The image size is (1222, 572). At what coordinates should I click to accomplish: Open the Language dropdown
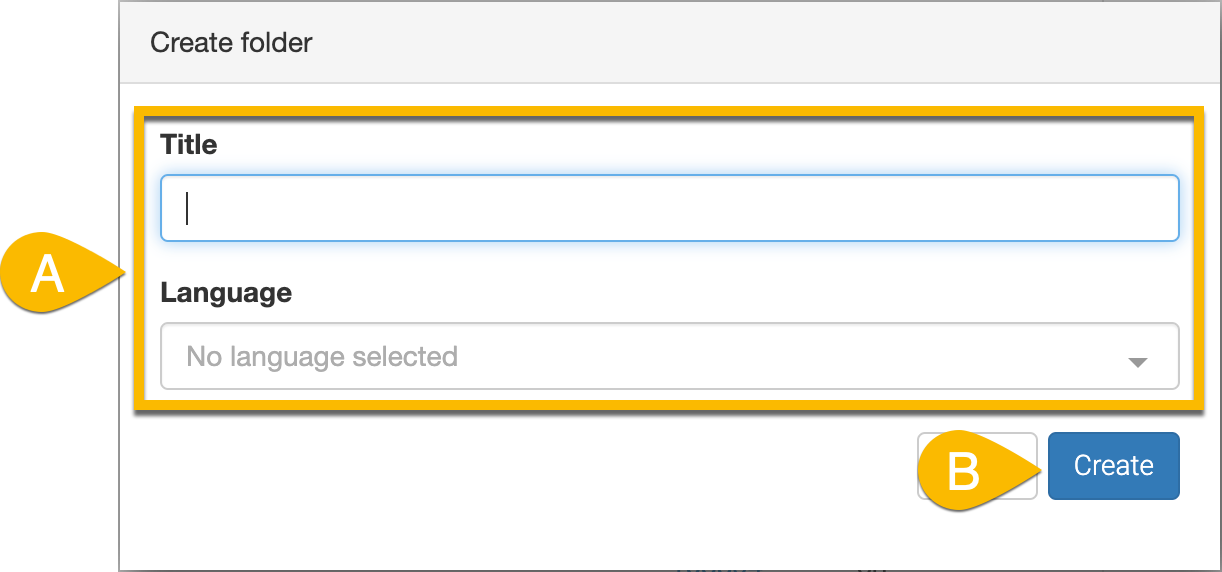669,356
